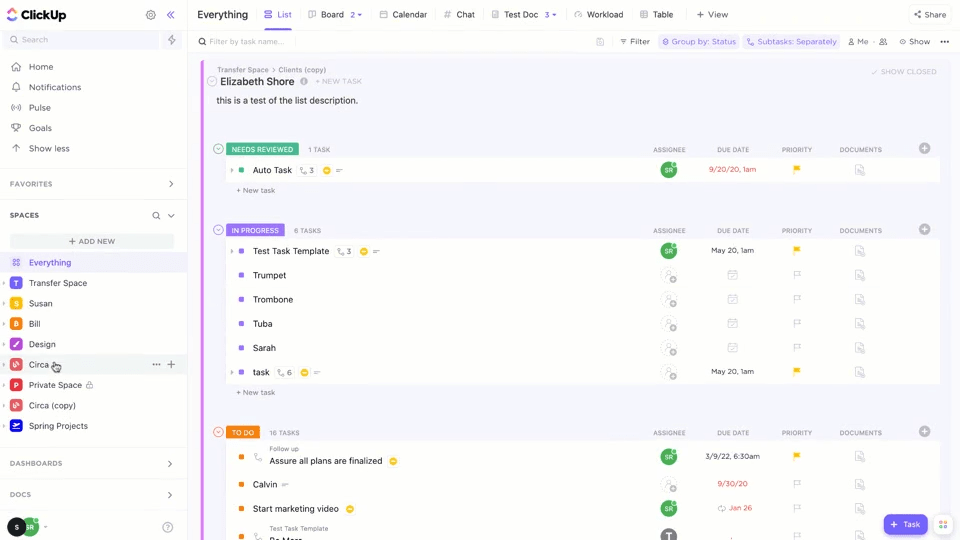Search spaces with magnifier icon
The image size is (960, 540).
(156, 216)
